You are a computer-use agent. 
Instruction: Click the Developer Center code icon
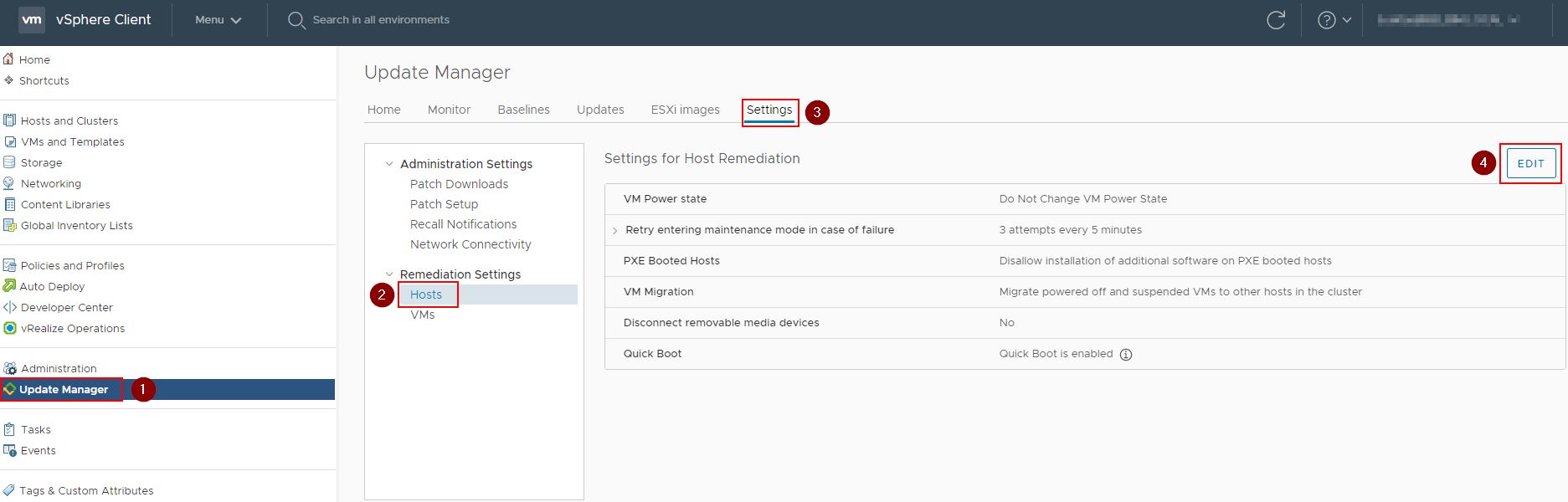click(x=9, y=307)
